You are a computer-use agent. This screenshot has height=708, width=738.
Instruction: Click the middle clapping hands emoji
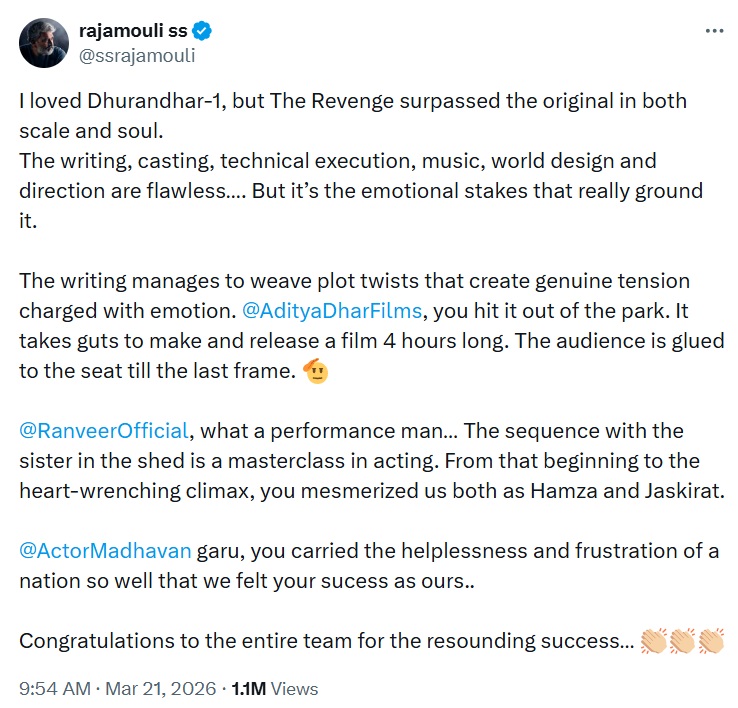coord(681,641)
